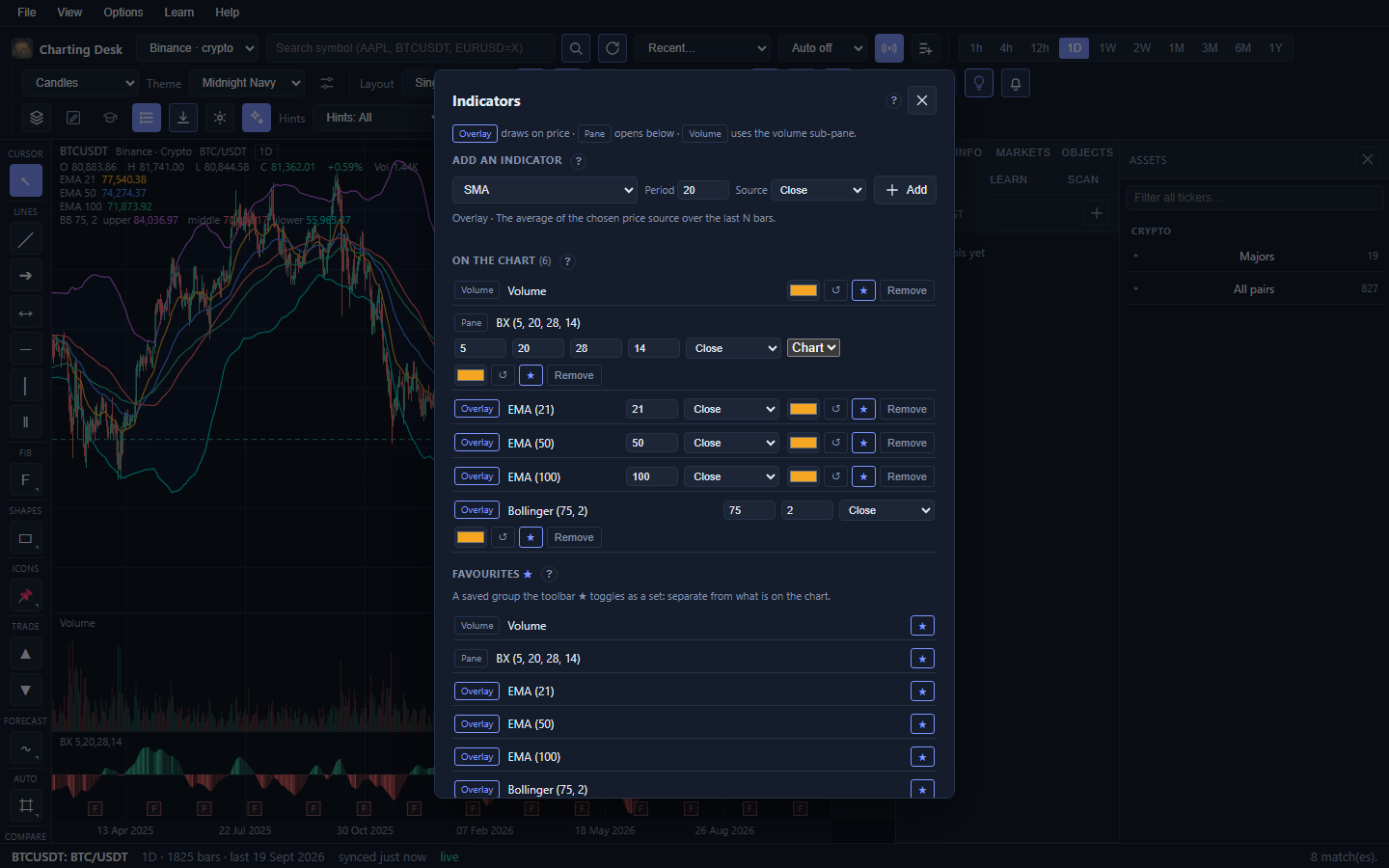Open the SMA indicator type dropdown
The image size is (1389, 868).
tap(545, 190)
